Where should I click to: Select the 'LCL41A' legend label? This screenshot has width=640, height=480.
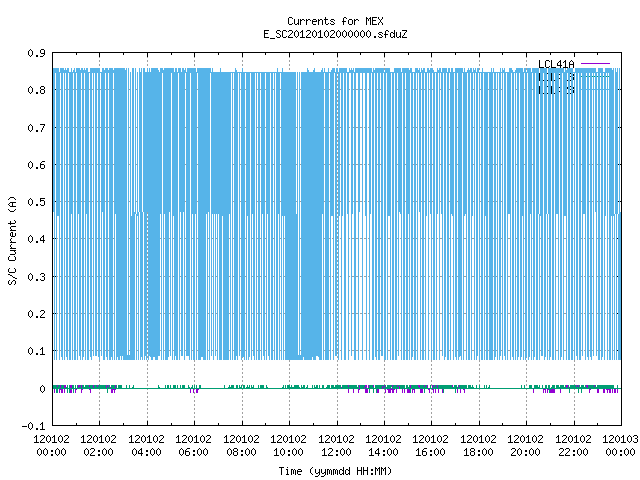pos(556,64)
